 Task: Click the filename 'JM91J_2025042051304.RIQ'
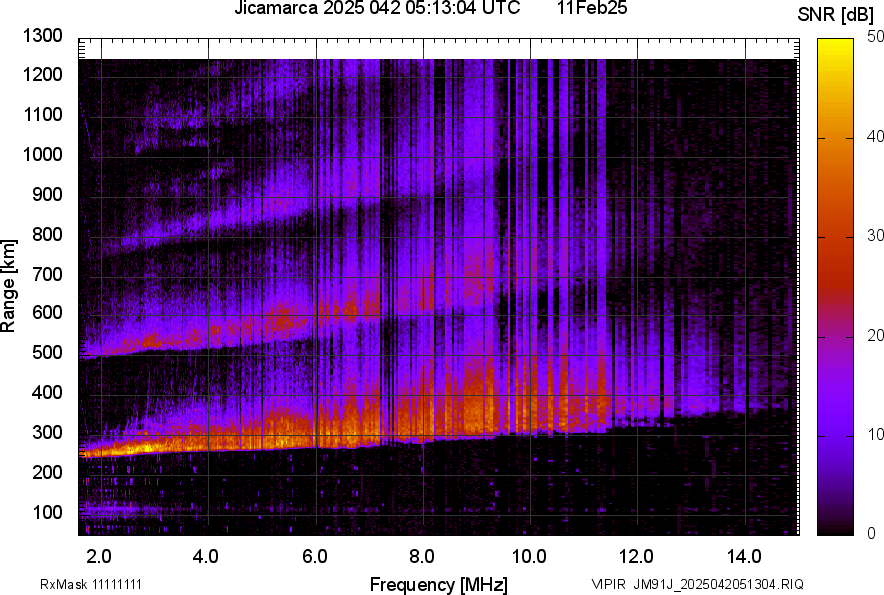[718, 584]
